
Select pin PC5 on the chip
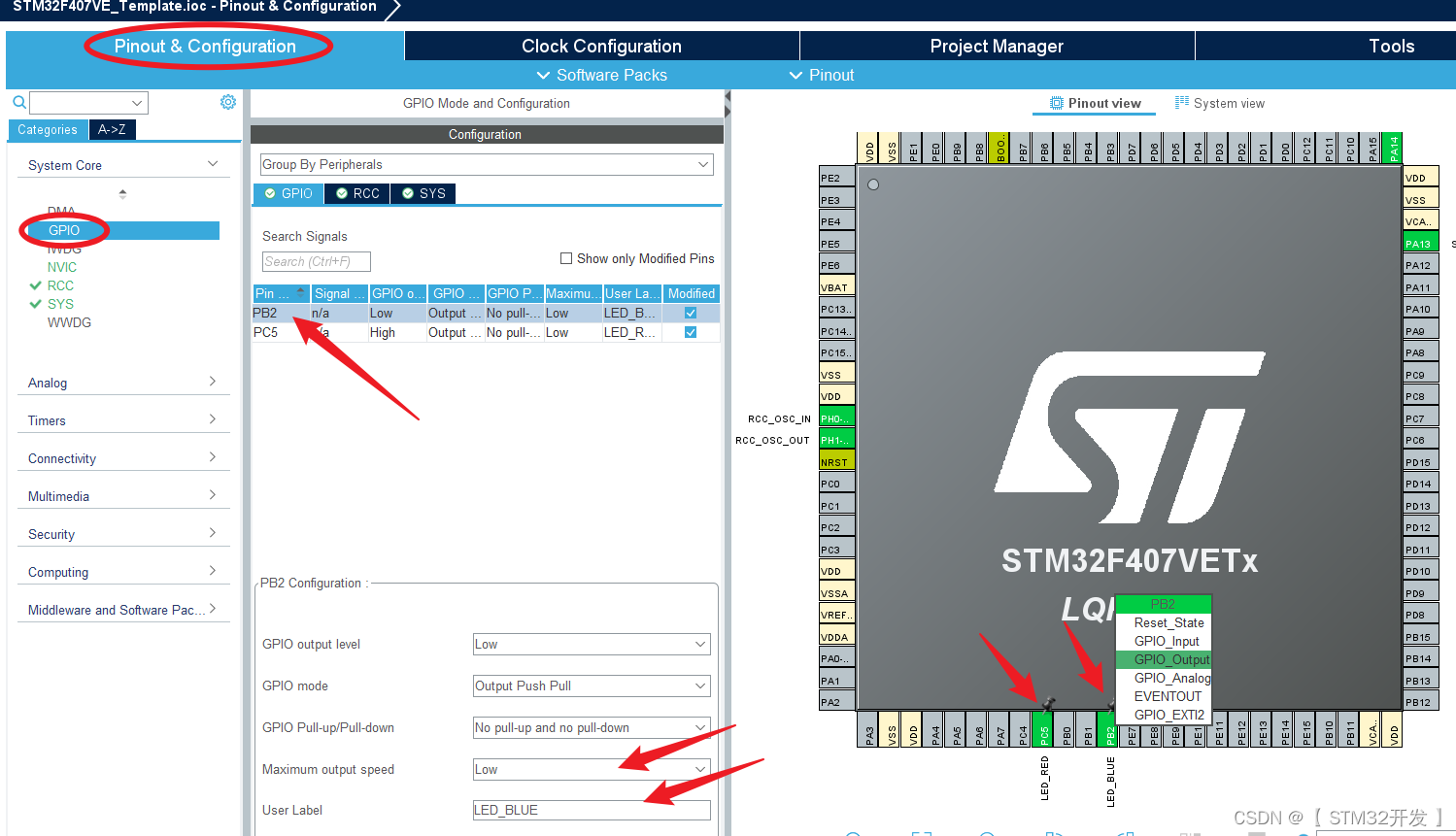point(1044,729)
